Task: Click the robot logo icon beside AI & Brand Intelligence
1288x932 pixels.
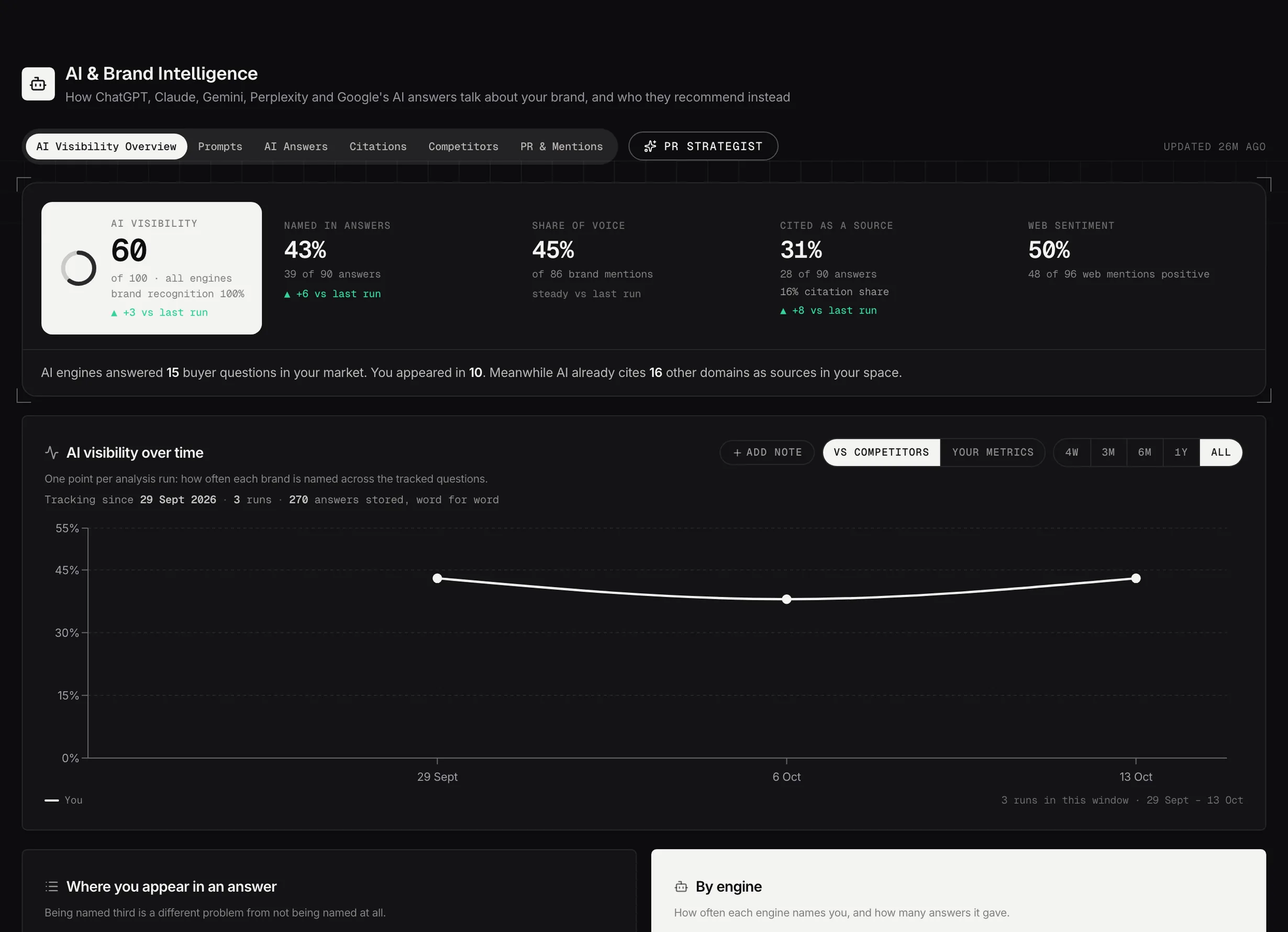Action: click(x=38, y=84)
